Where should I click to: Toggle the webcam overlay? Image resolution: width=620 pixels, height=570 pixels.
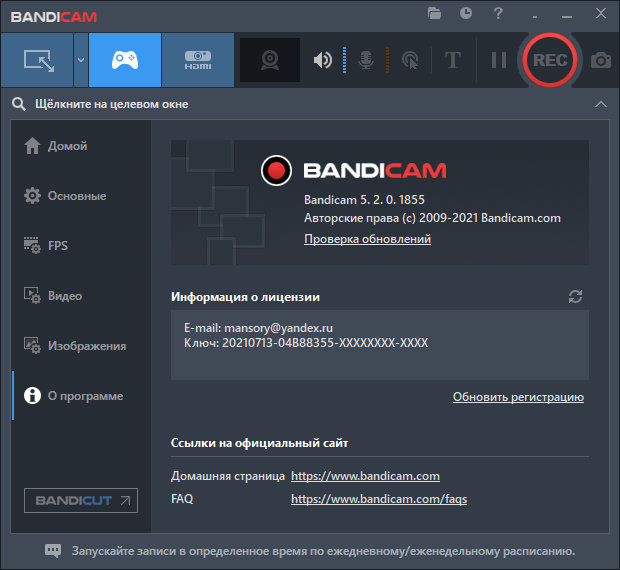(x=269, y=60)
